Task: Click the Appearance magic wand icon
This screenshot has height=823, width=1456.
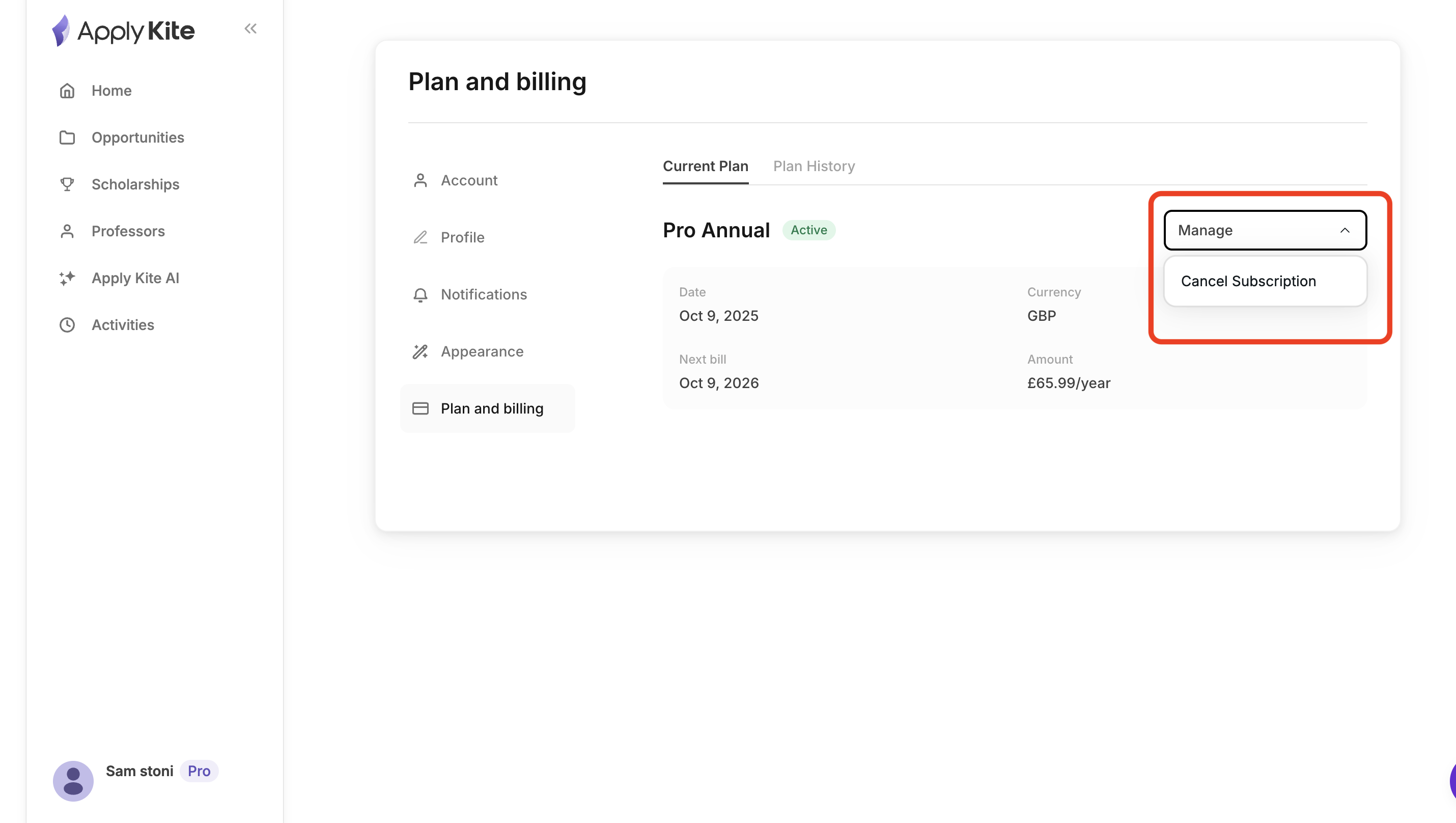Action: tap(421, 351)
